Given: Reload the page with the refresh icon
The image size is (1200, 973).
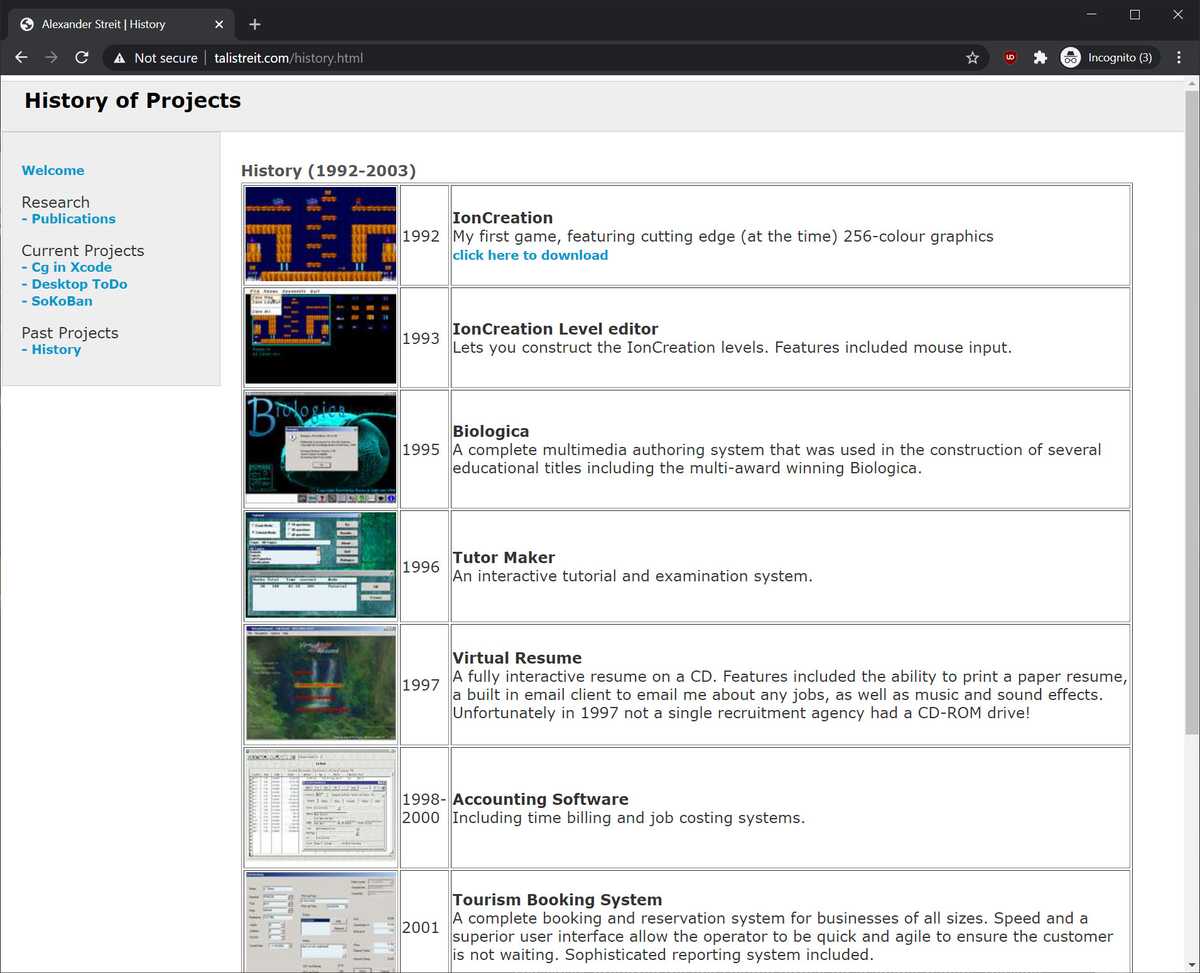Looking at the screenshot, I should pyautogui.click(x=82, y=58).
